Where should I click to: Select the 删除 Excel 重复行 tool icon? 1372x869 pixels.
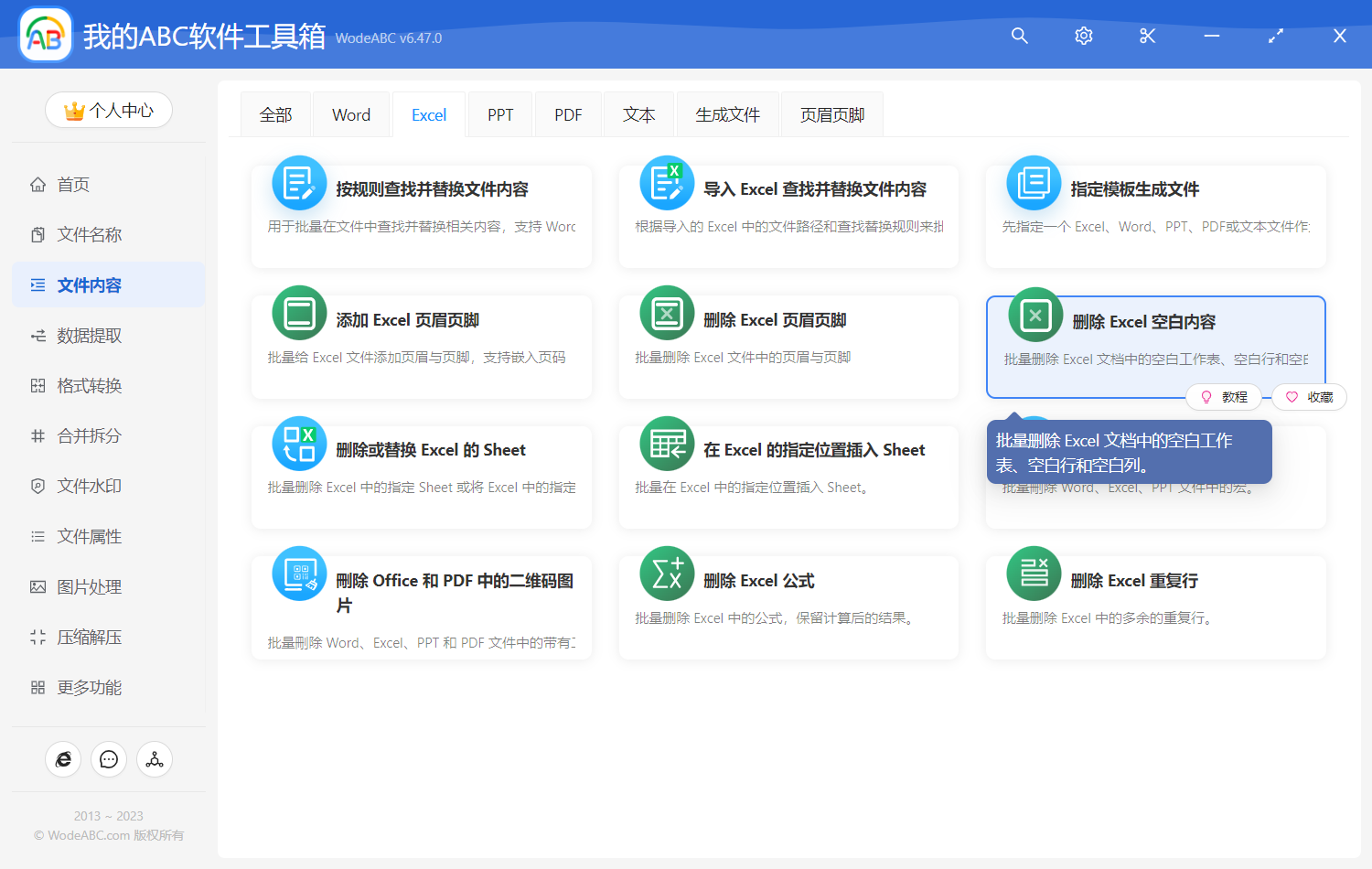tap(1034, 573)
